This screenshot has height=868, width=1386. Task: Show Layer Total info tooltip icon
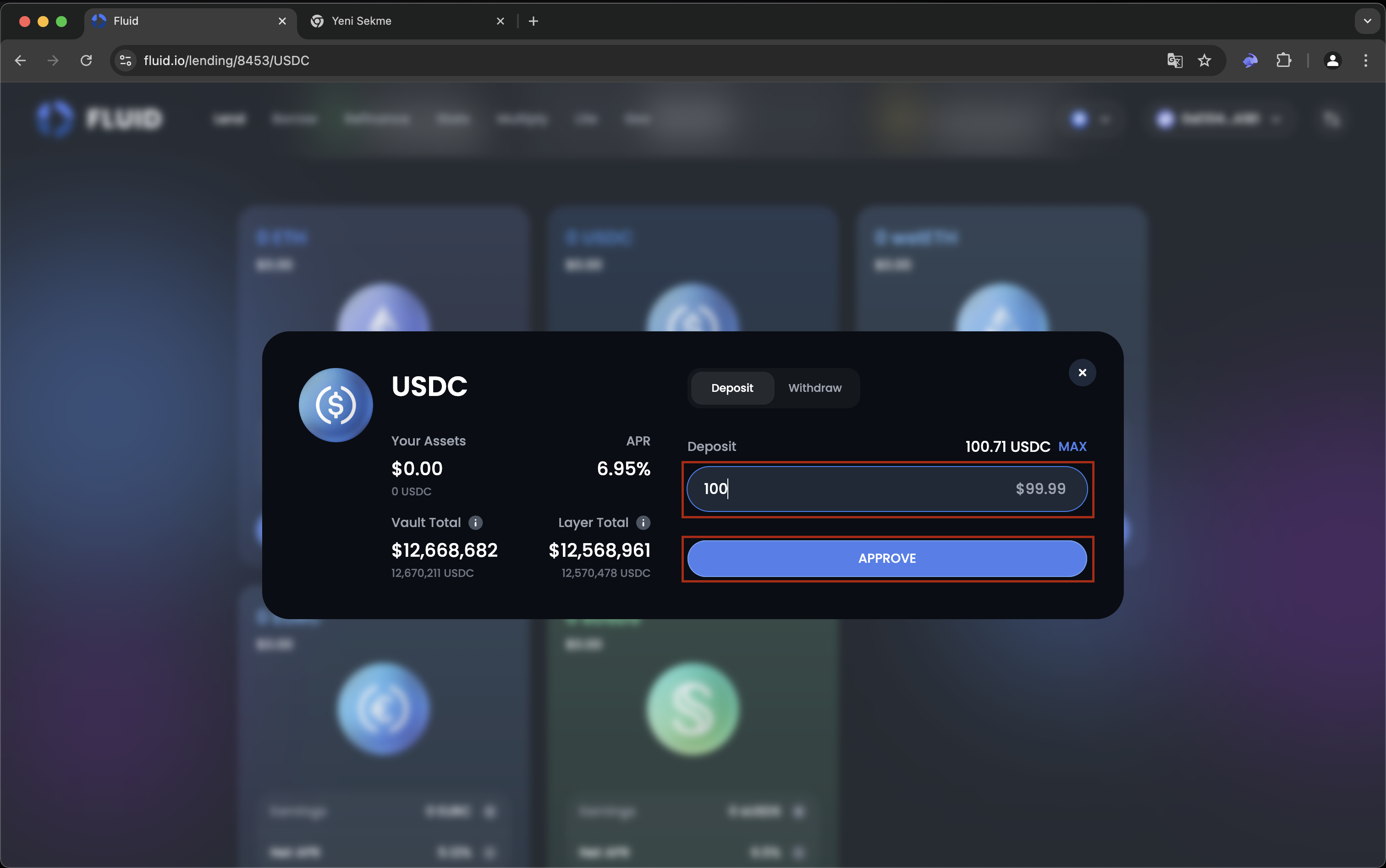(x=643, y=522)
